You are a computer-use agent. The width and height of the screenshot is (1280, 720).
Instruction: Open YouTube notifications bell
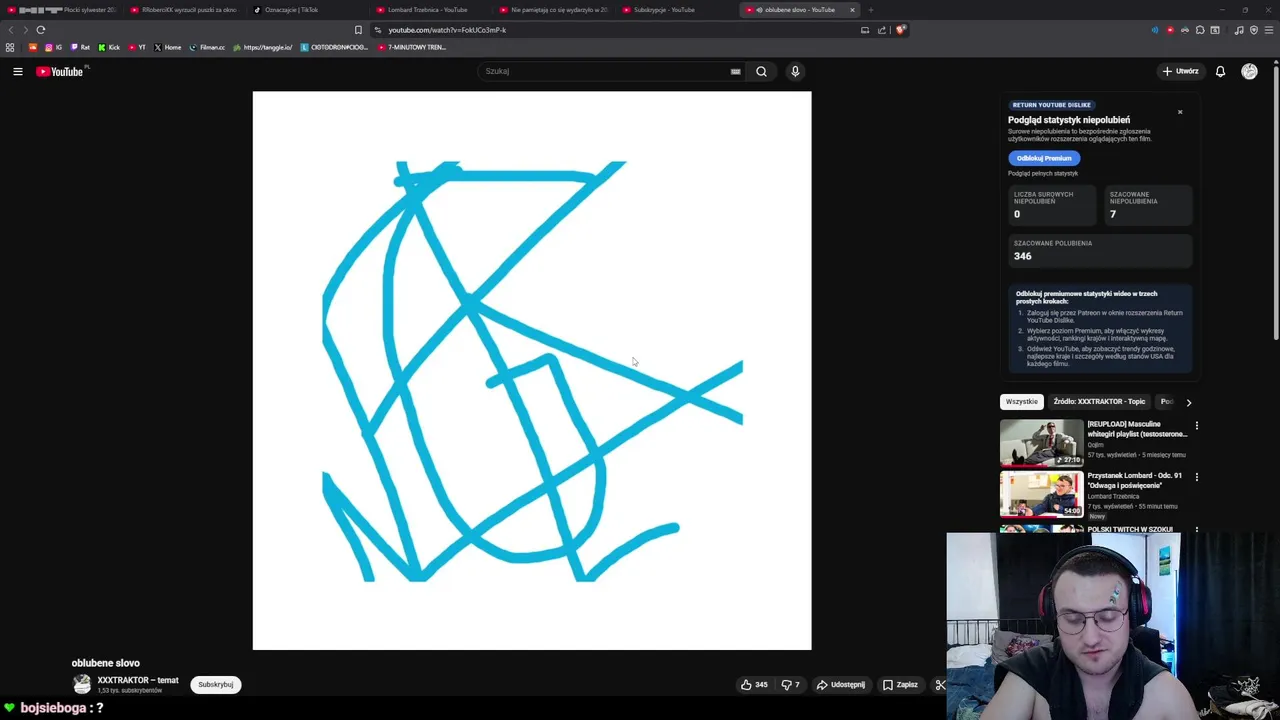click(x=1220, y=71)
